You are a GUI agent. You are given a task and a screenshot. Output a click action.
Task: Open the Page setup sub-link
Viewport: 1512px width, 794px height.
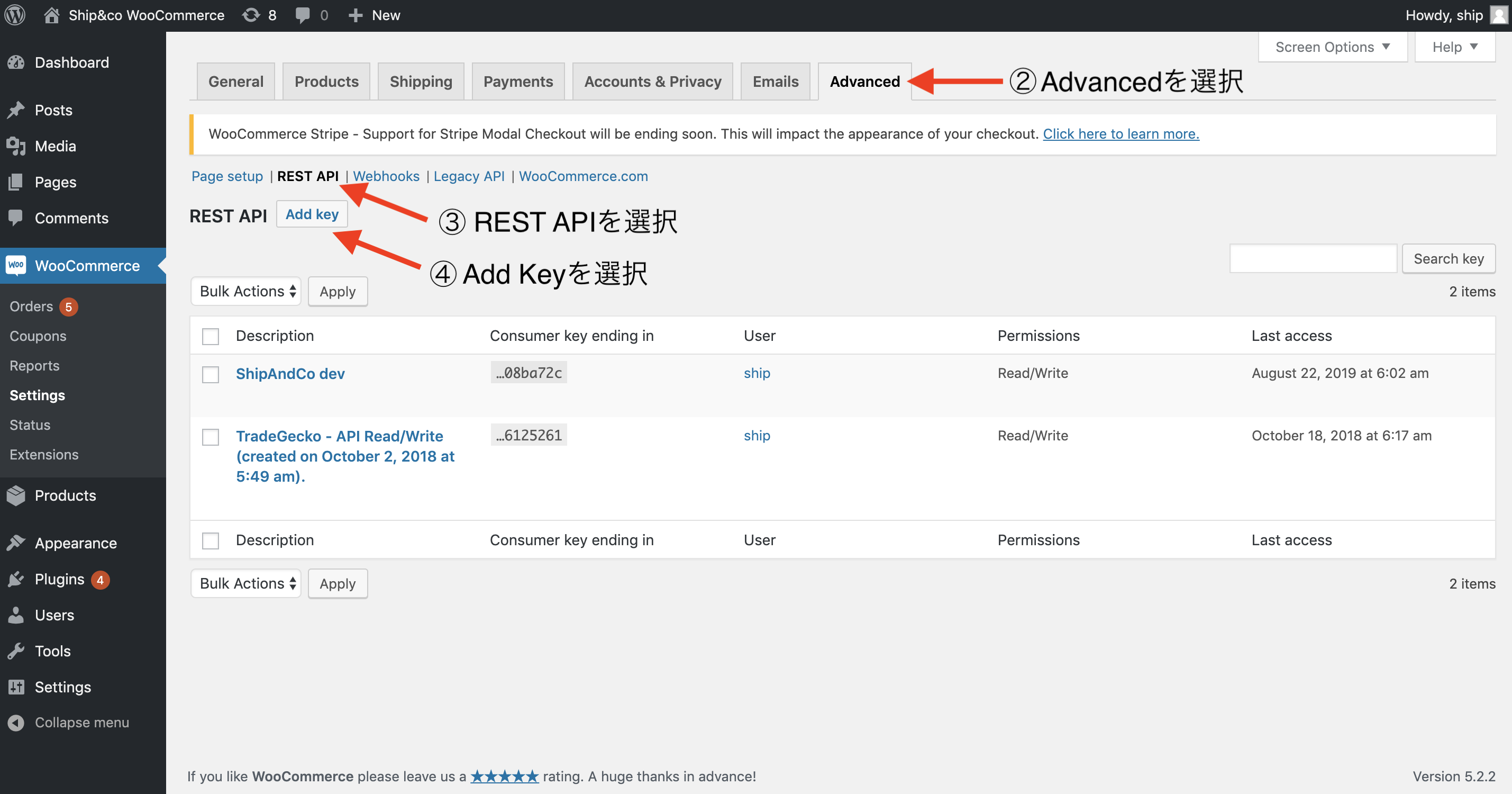[x=227, y=176]
